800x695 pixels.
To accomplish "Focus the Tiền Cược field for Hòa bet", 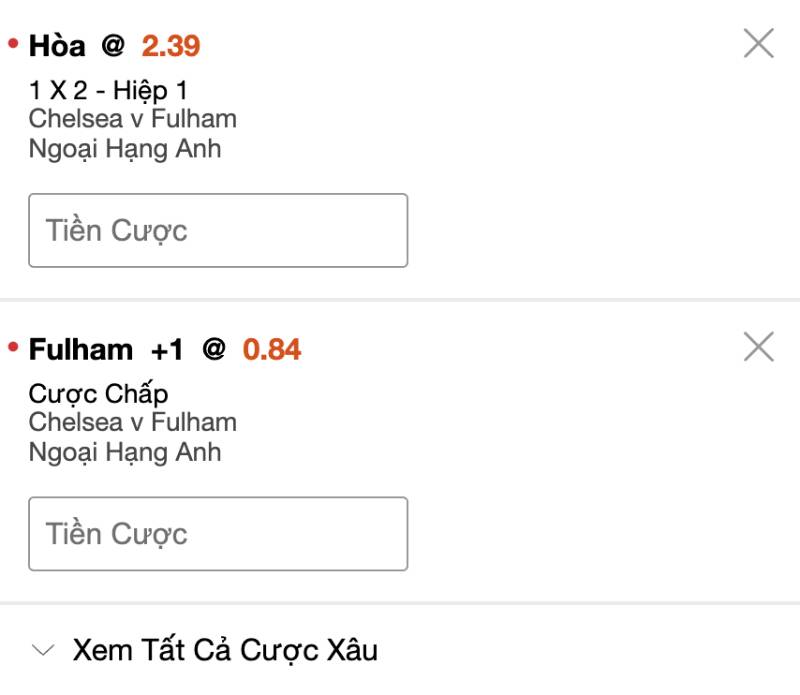I will coord(218,230).
